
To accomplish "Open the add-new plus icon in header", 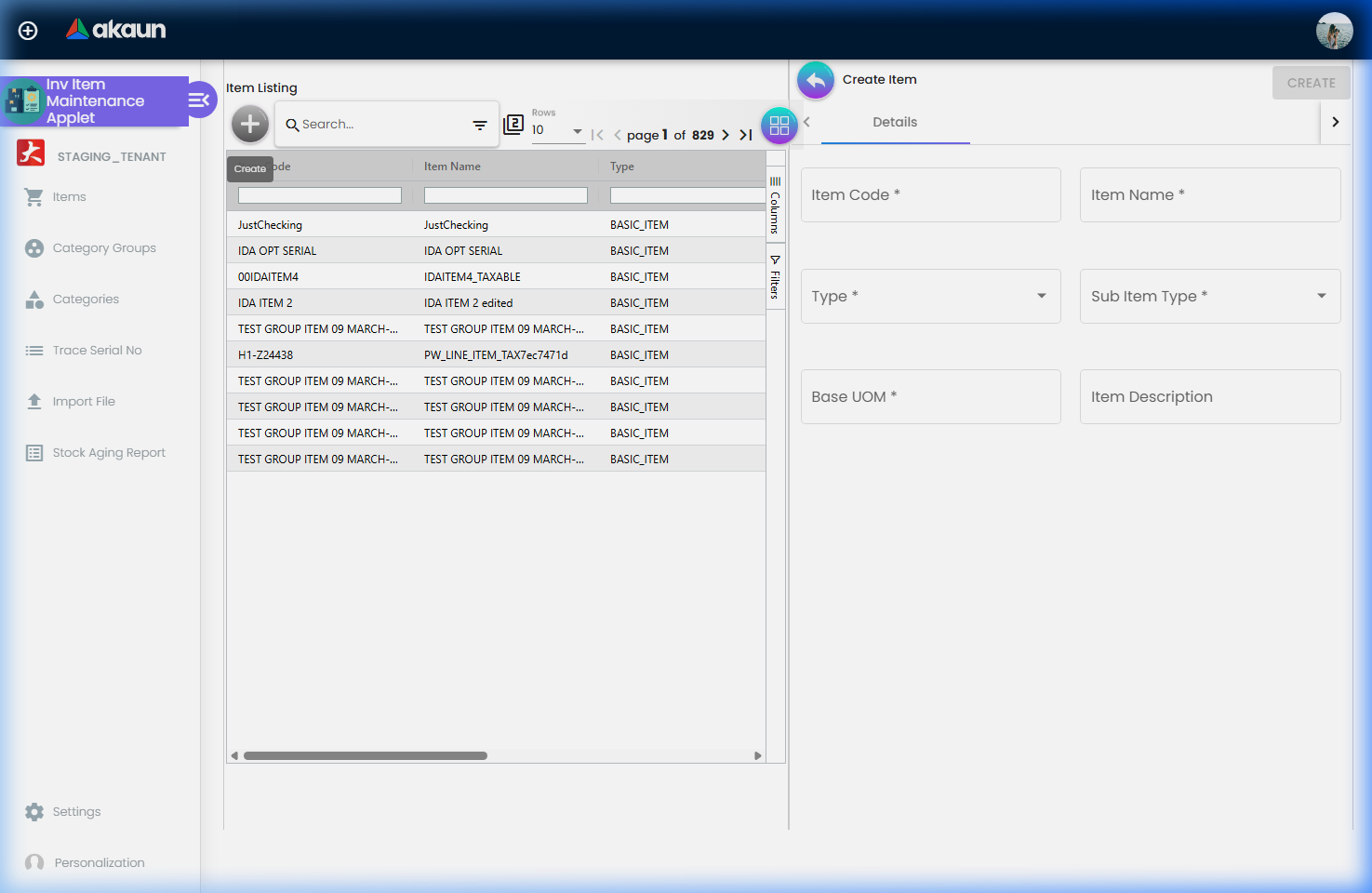I will click(x=28, y=31).
